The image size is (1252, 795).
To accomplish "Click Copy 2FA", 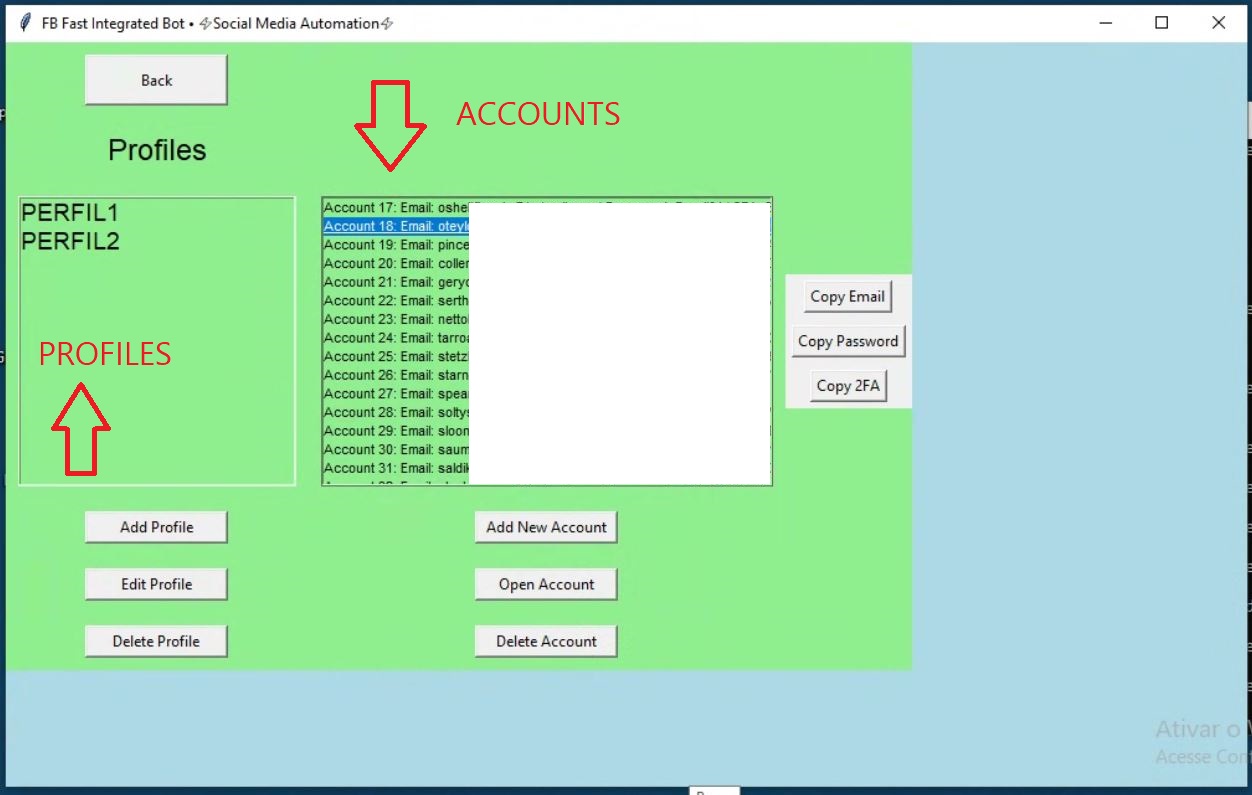I will click(x=847, y=385).
